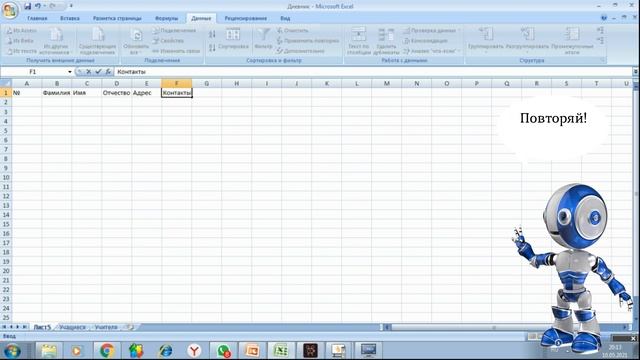
Task: Open Подключения in the ribbon
Action: (x=174, y=31)
